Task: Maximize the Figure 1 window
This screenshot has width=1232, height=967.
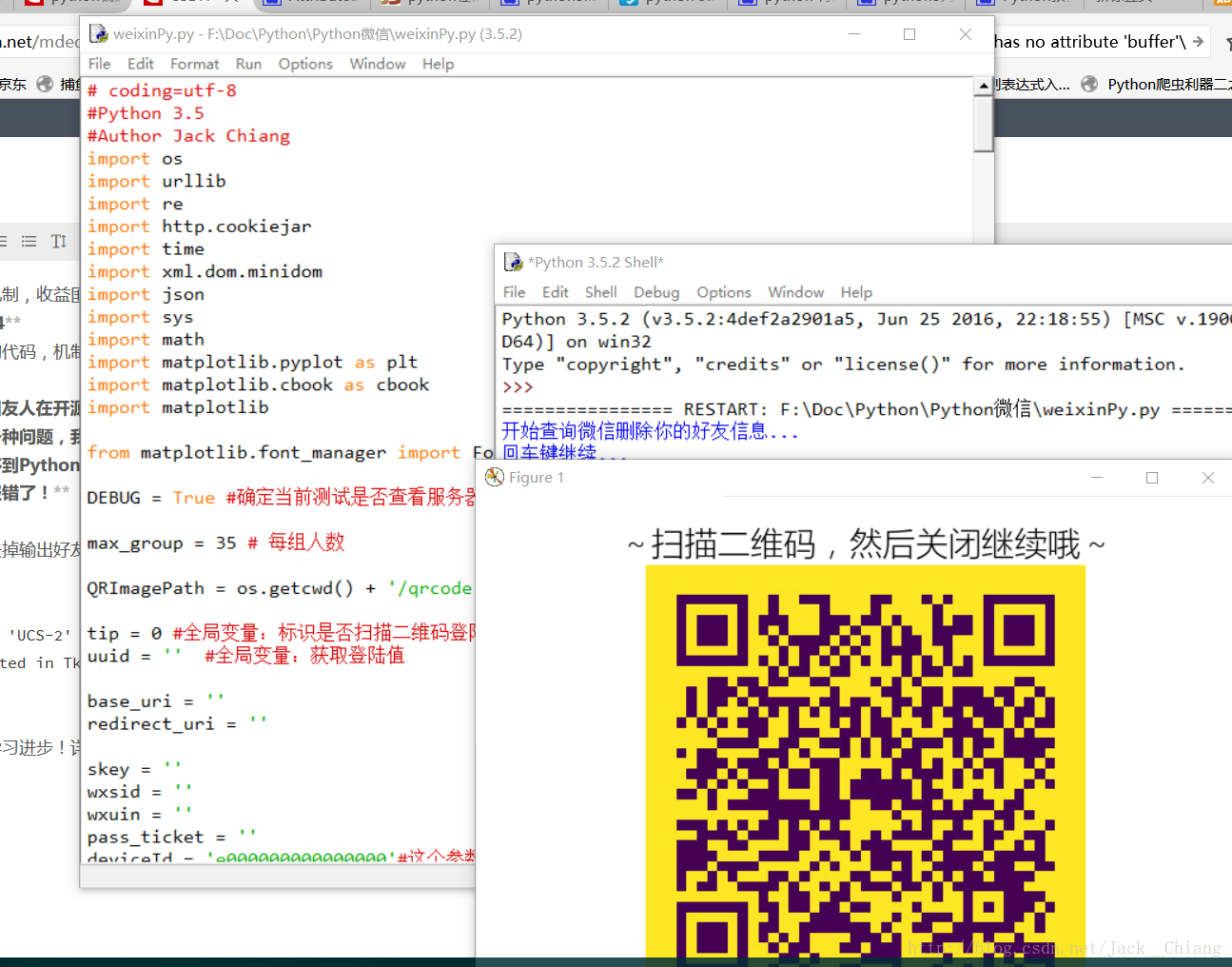Action: [1152, 477]
